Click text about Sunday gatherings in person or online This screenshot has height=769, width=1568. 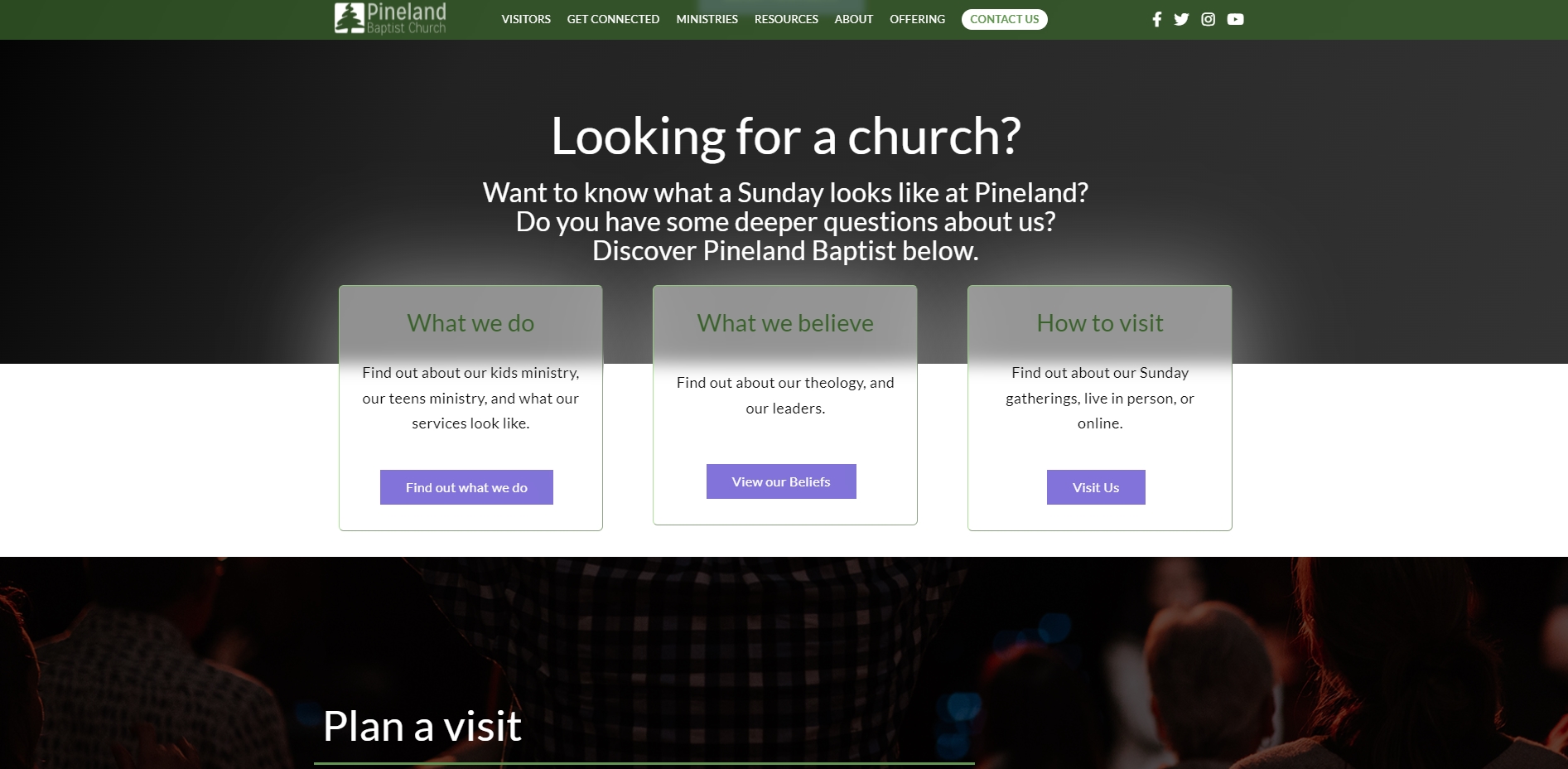[1100, 398]
